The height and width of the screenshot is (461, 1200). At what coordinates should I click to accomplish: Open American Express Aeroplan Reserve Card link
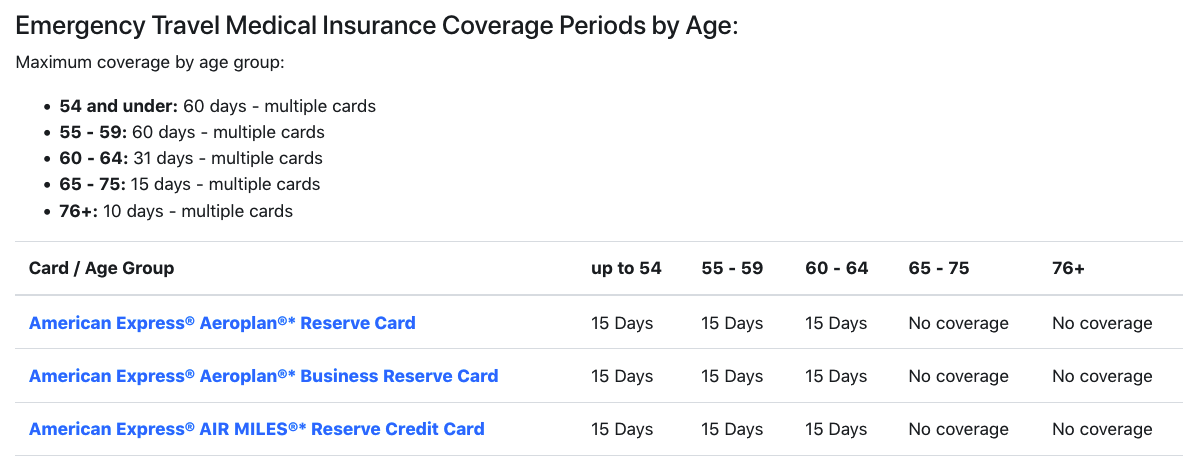click(222, 323)
